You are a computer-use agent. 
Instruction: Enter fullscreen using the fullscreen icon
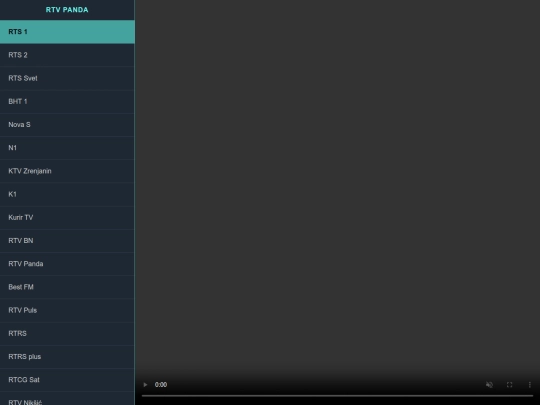click(509, 385)
